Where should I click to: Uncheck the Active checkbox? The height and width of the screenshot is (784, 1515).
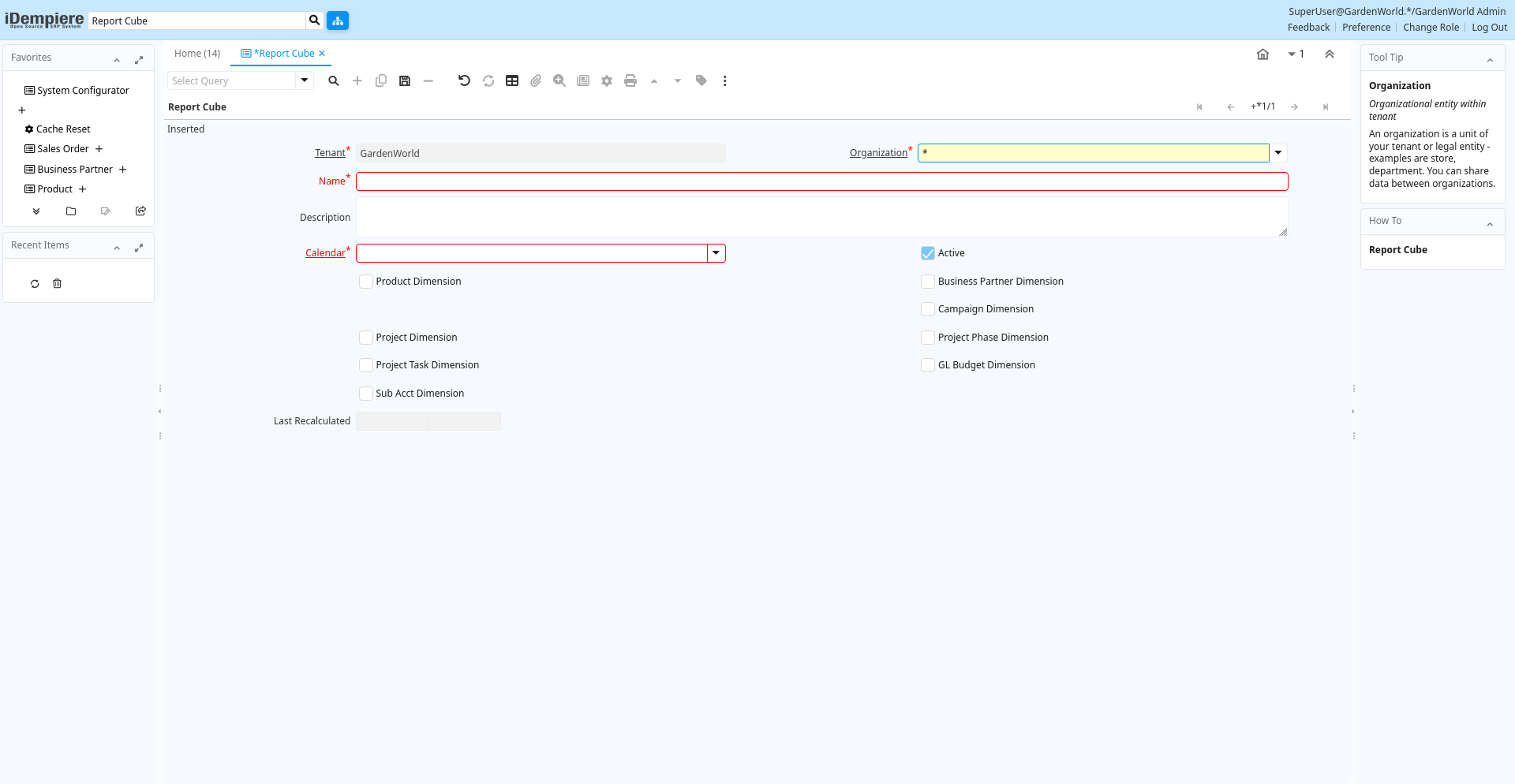(928, 253)
